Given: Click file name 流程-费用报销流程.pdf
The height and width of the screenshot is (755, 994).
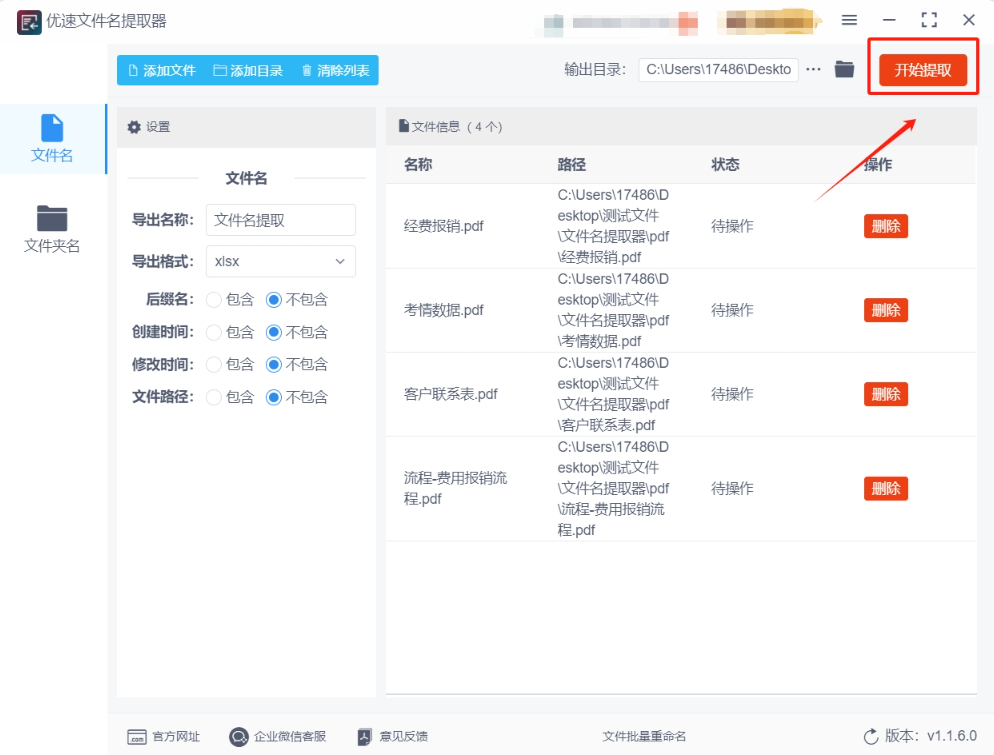Looking at the screenshot, I should click(x=455, y=488).
